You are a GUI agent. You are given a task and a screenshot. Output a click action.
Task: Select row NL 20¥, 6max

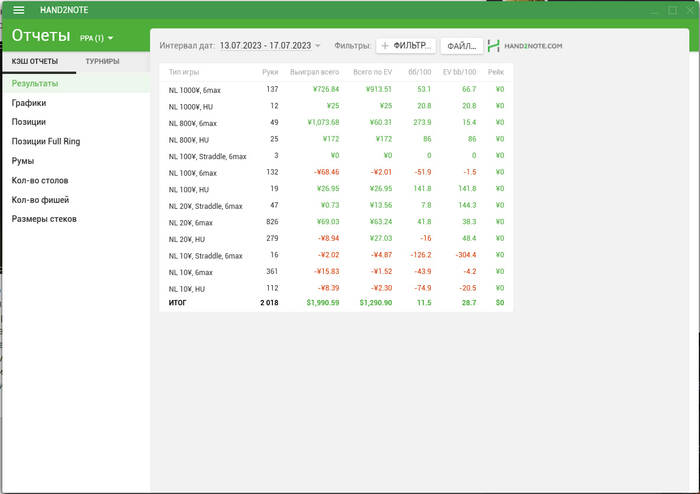point(336,222)
